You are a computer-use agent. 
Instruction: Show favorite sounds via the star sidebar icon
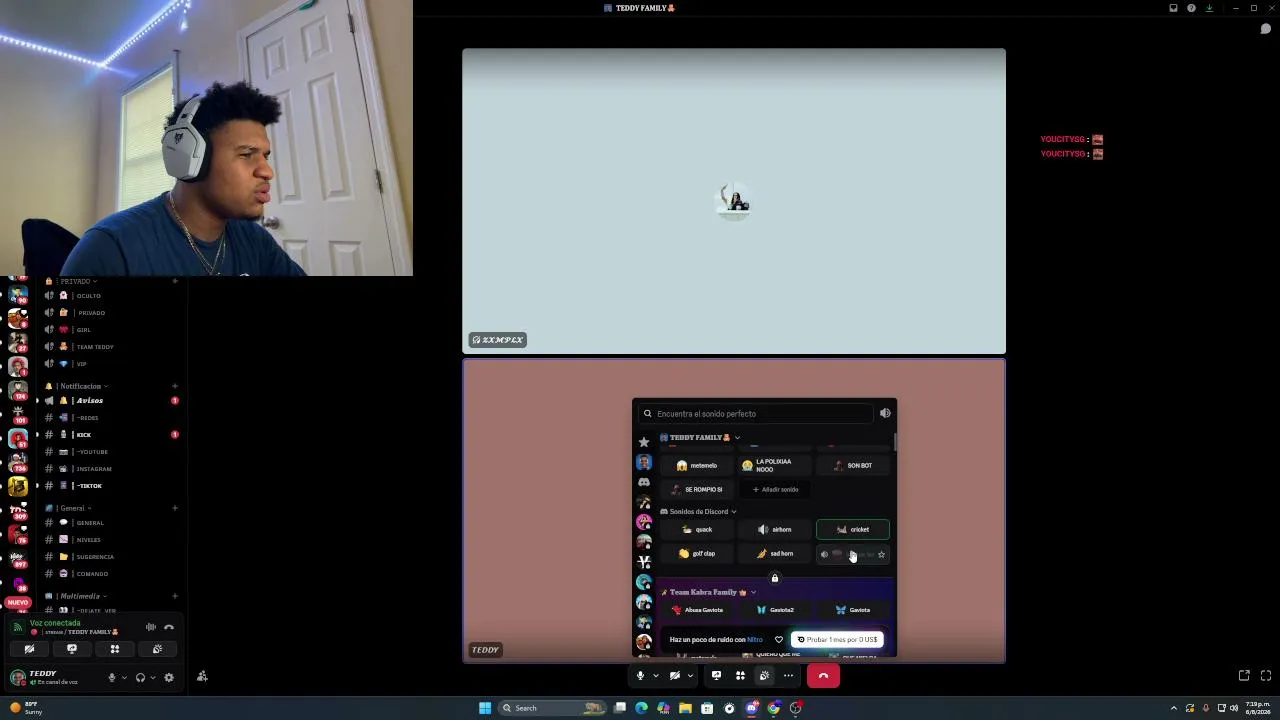(644, 442)
